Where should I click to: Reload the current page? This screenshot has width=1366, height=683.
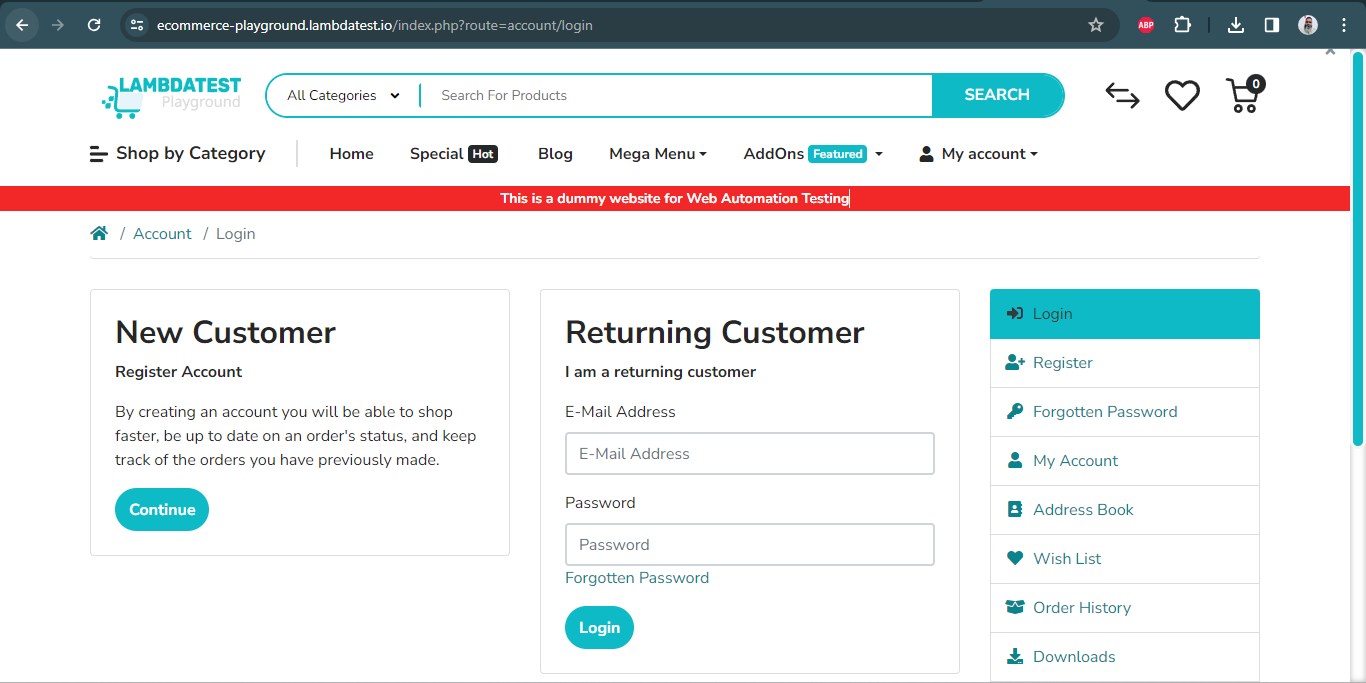click(x=94, y=25)
